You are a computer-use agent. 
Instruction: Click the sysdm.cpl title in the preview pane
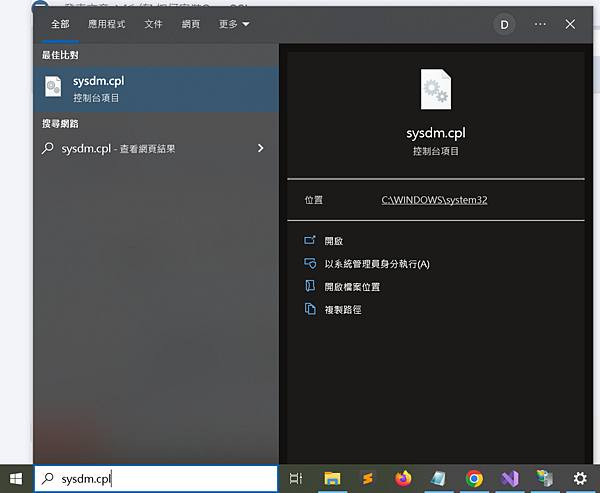(x=436, y=133)
